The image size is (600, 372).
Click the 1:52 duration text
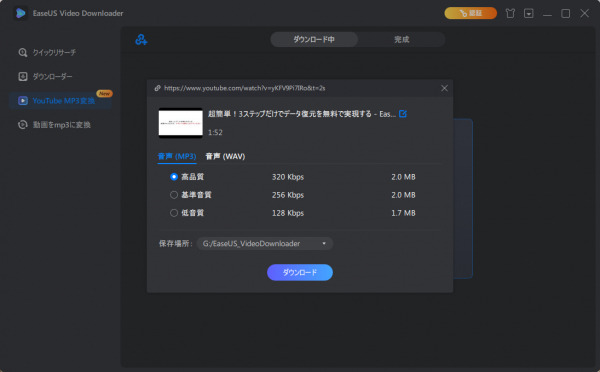tap(215, 132)
